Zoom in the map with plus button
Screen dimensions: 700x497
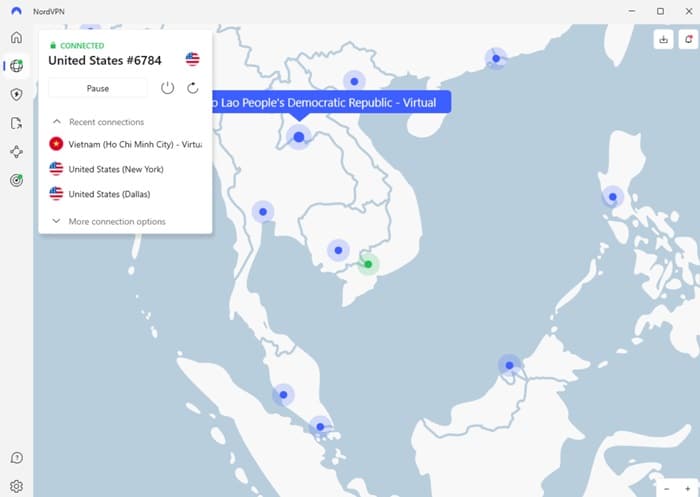point(688,489)
